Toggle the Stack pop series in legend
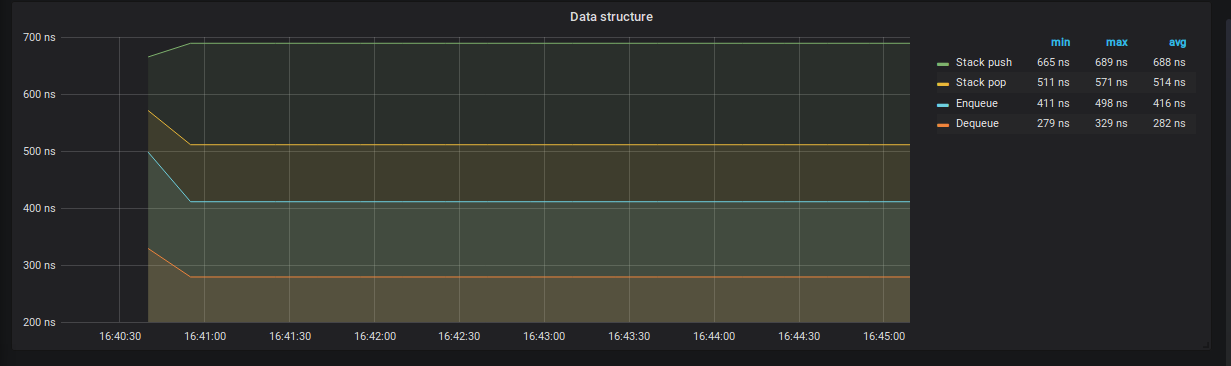This screenshot has height=366, width=1231. (x=981, y=83)
